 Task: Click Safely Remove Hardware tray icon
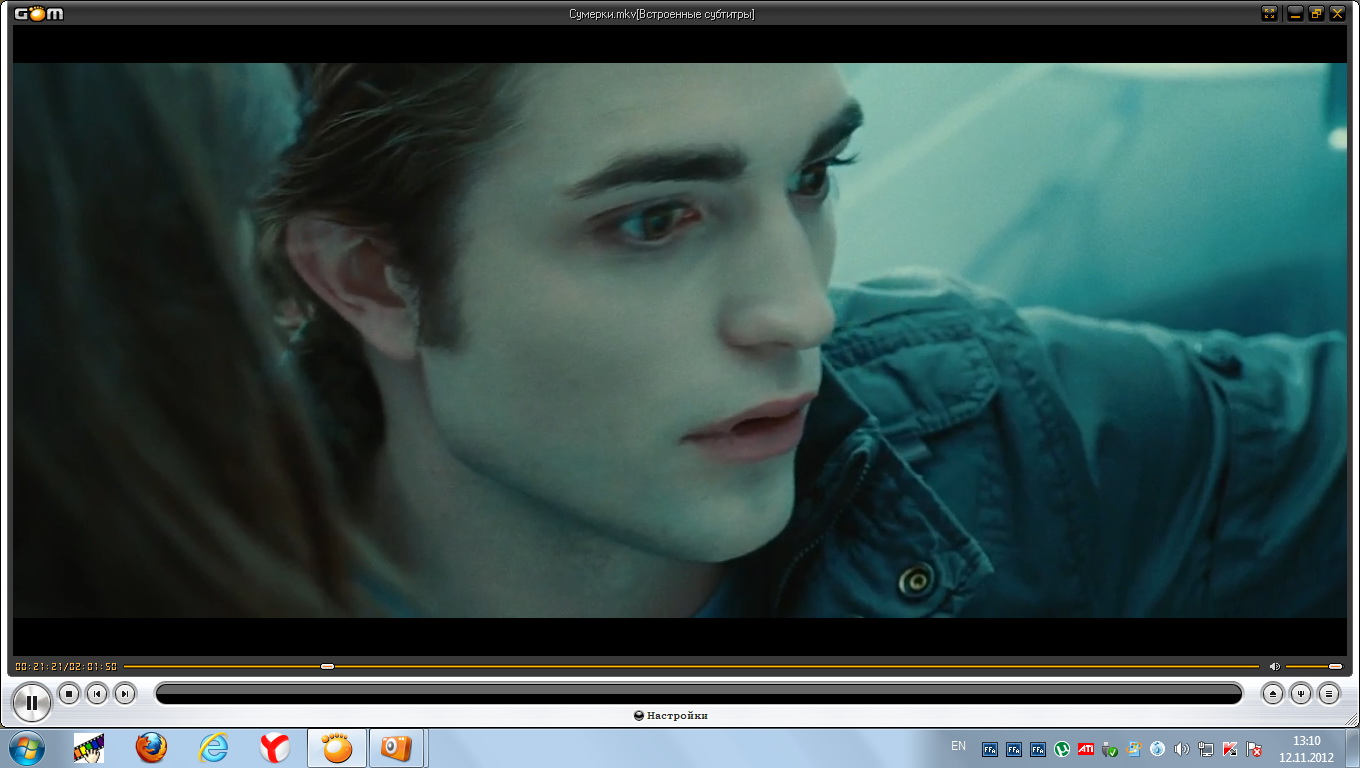[1110, 749]
